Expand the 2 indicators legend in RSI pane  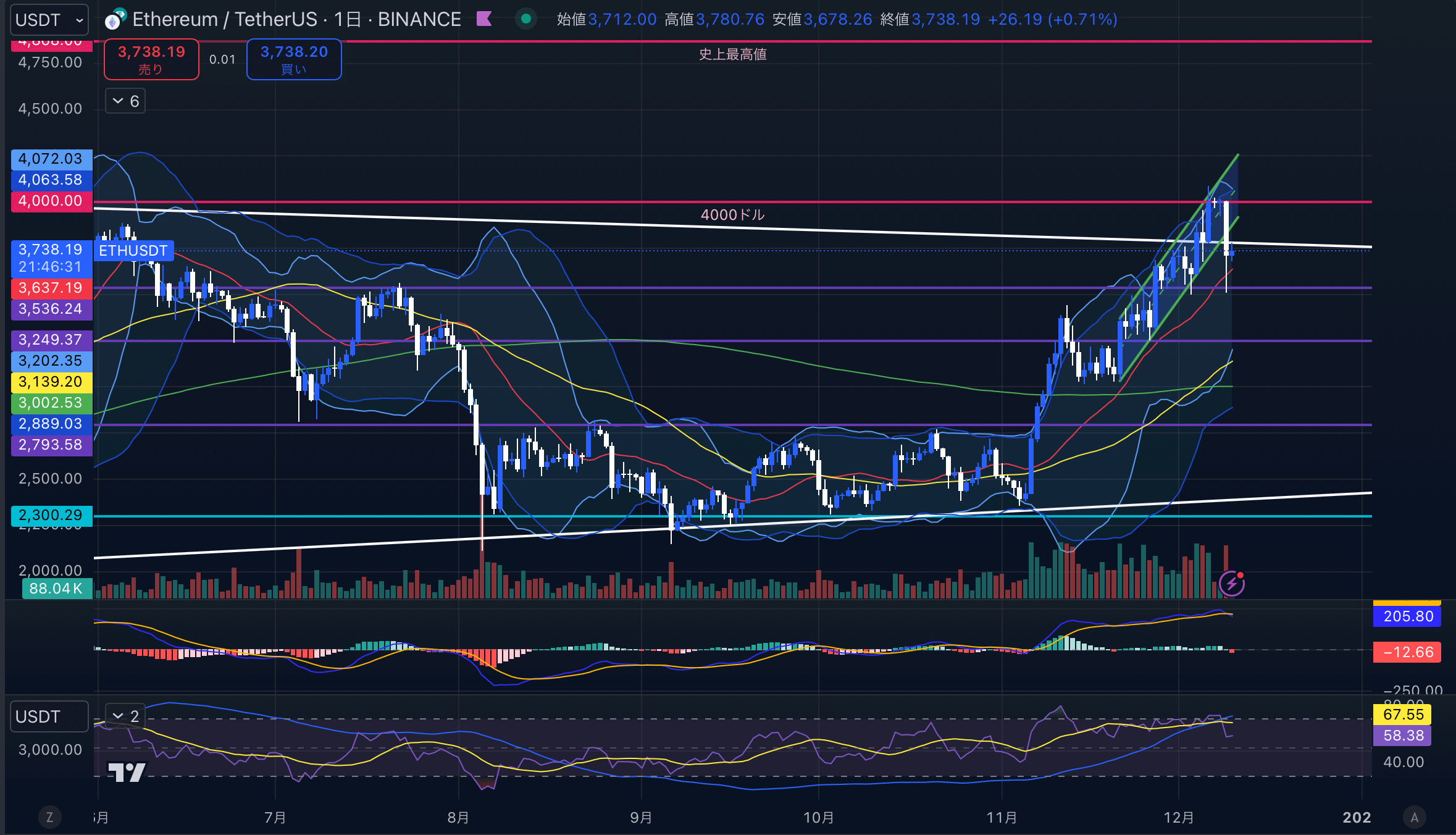click(x=125, y=716)
